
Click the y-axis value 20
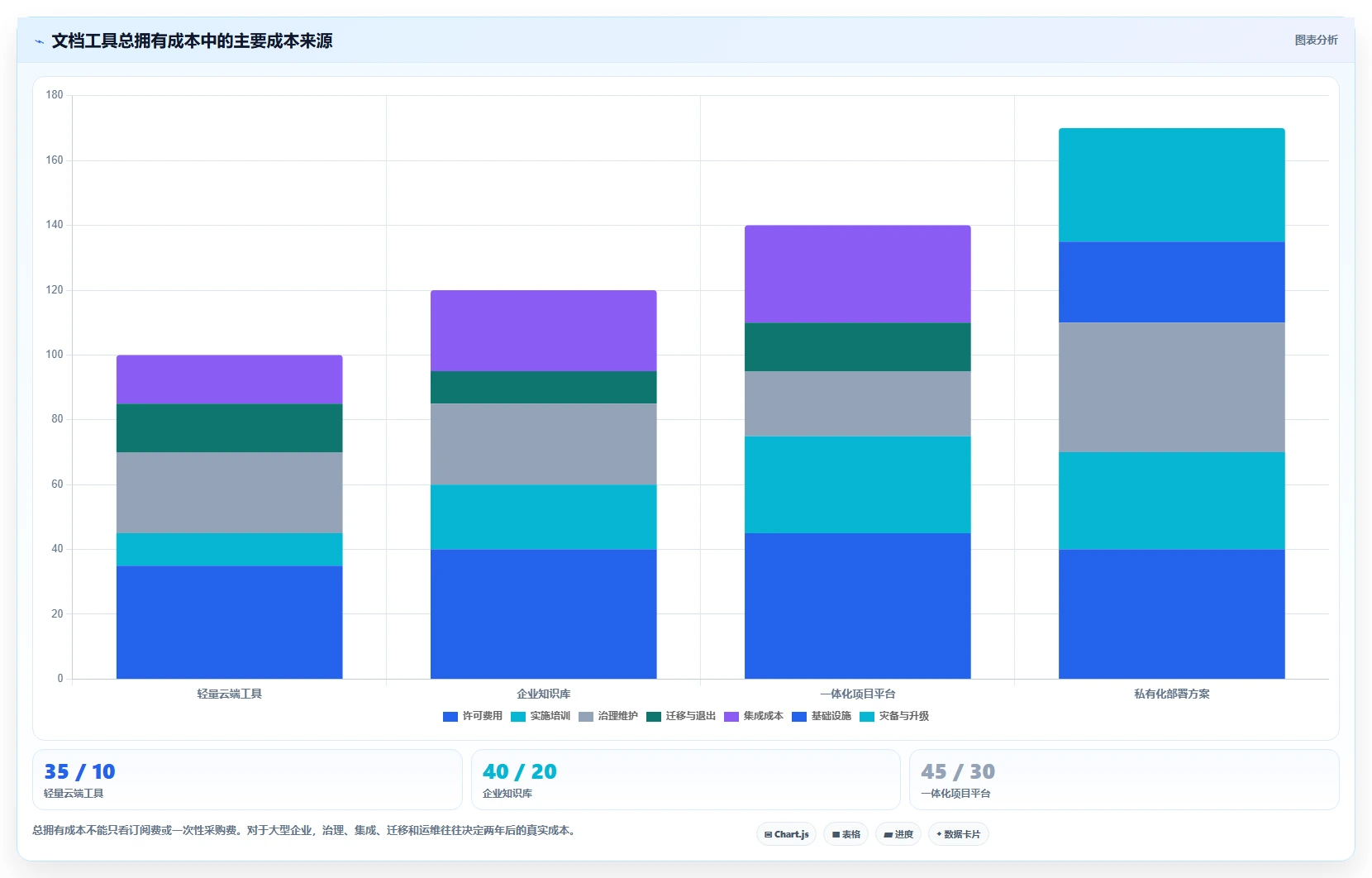tap(57, 614)
